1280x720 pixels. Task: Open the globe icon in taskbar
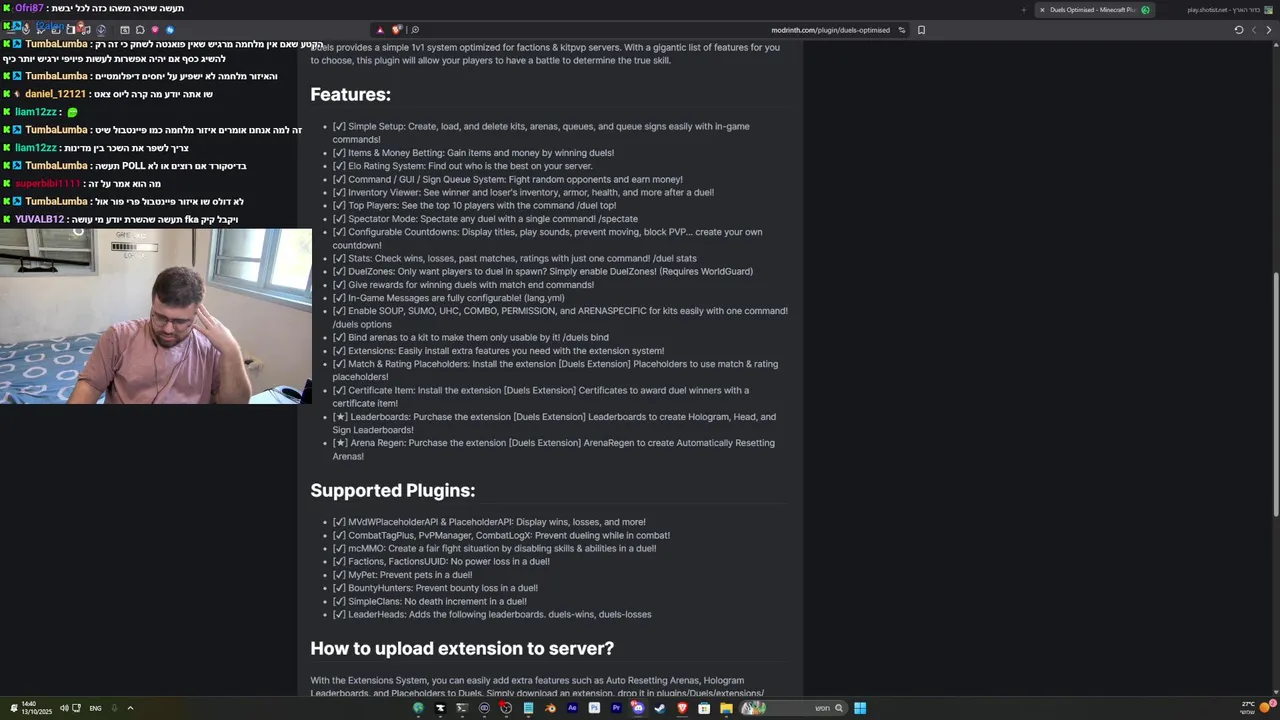(x=418, y=708)
